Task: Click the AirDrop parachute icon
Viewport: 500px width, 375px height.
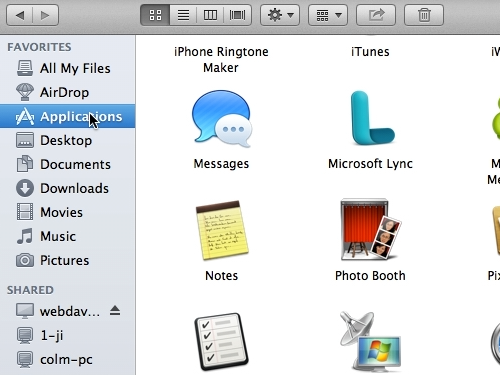Action: [25, 92]
